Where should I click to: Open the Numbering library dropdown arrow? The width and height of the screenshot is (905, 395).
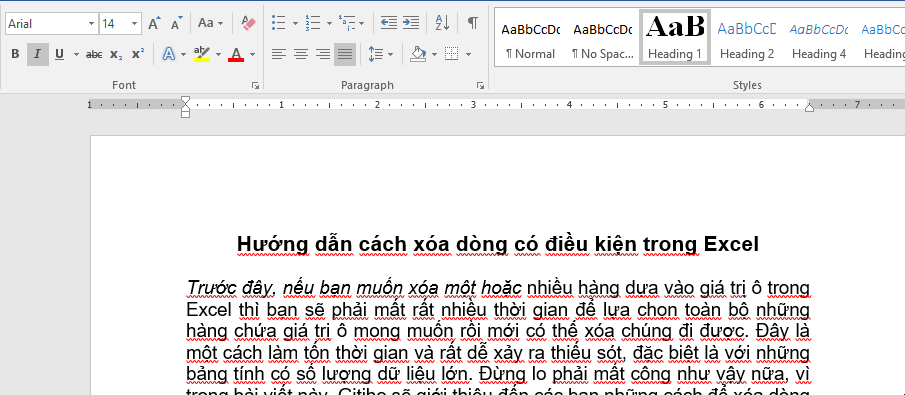click(329, 24)
